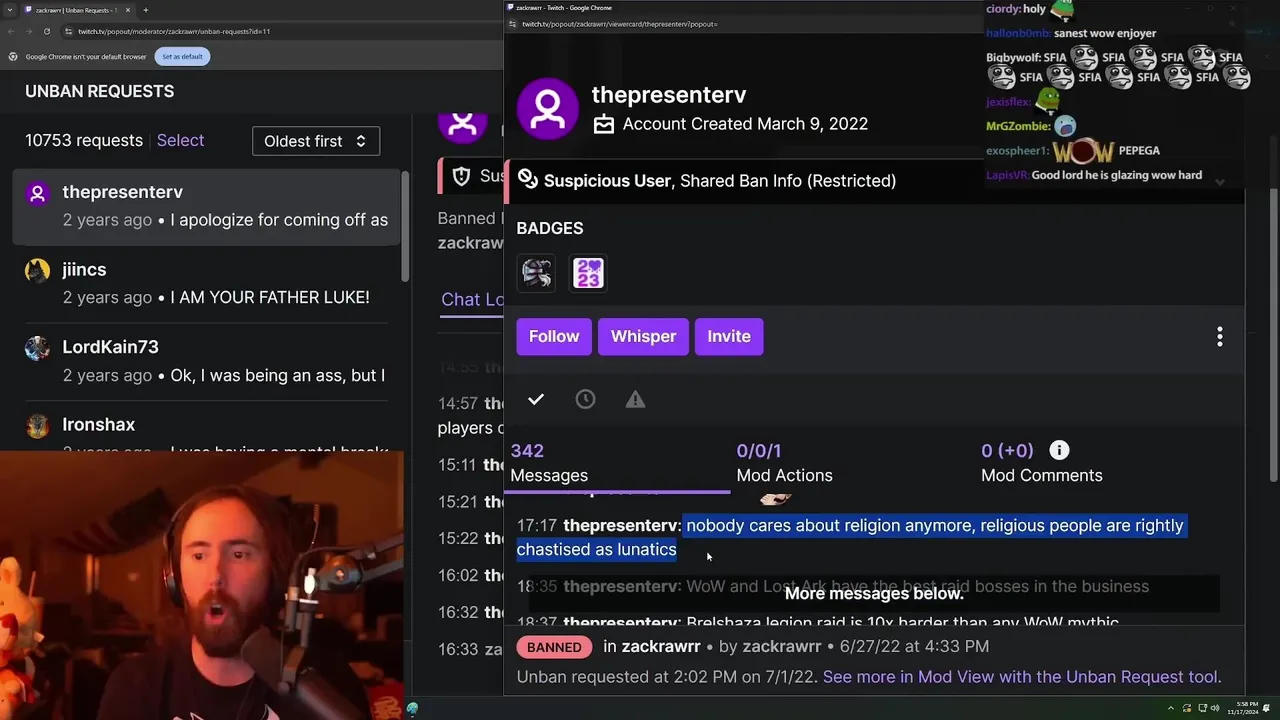
Task: Open site info icon in Unban Requests address bar
Action: coord(69,31)
